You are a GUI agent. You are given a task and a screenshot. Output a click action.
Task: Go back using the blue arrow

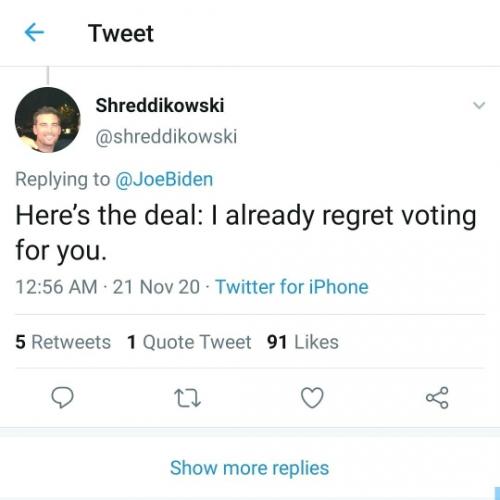pyautogui.click(x=34, y=33)
